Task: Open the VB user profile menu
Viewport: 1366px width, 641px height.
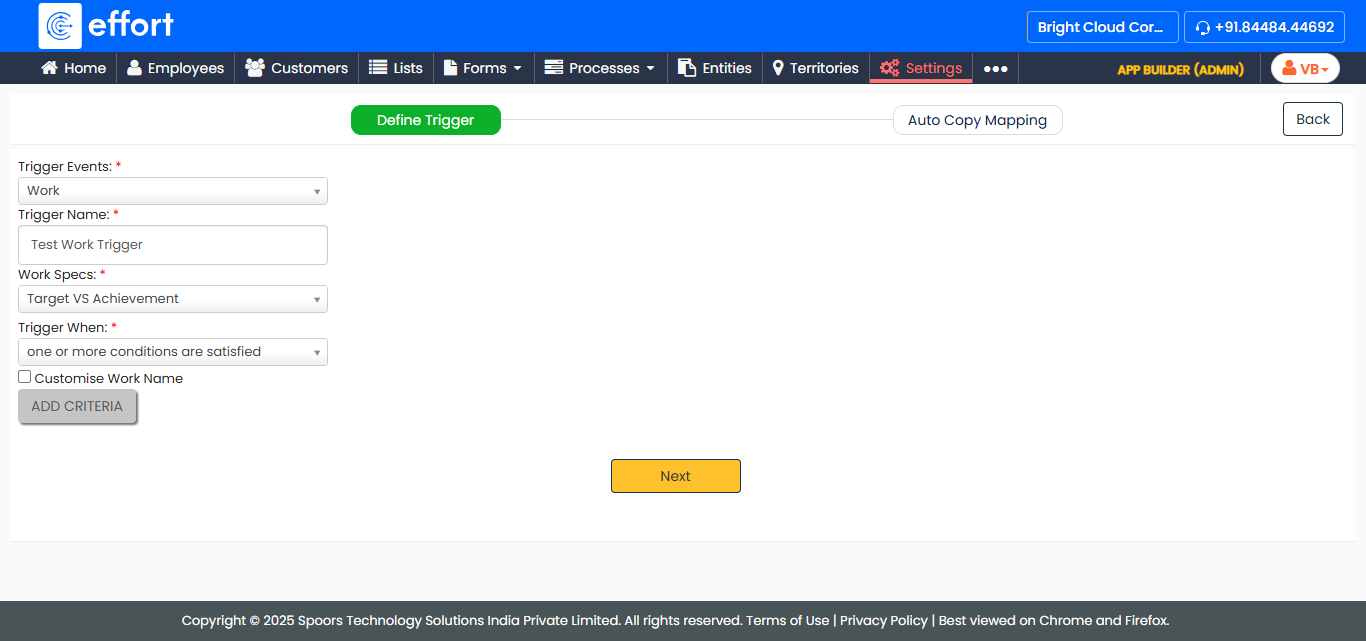Action: point(1305,69)
